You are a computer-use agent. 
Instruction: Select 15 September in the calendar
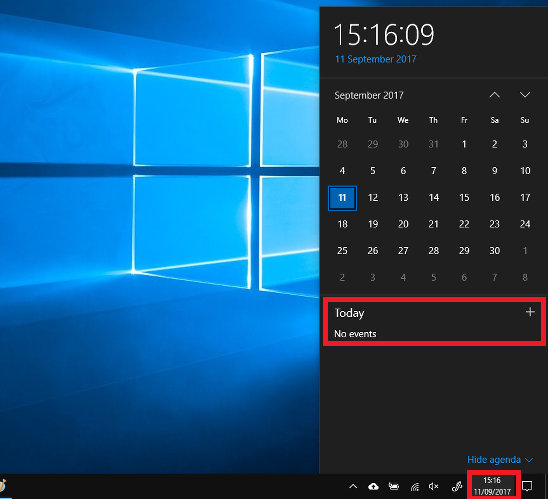point(464,198)
